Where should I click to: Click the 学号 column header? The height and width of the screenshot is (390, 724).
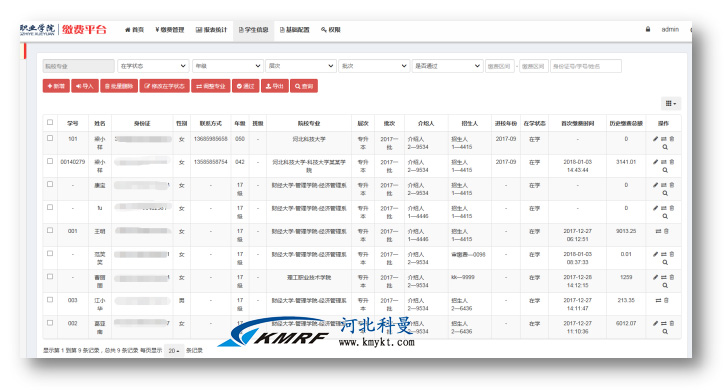[x=72, y=123]
